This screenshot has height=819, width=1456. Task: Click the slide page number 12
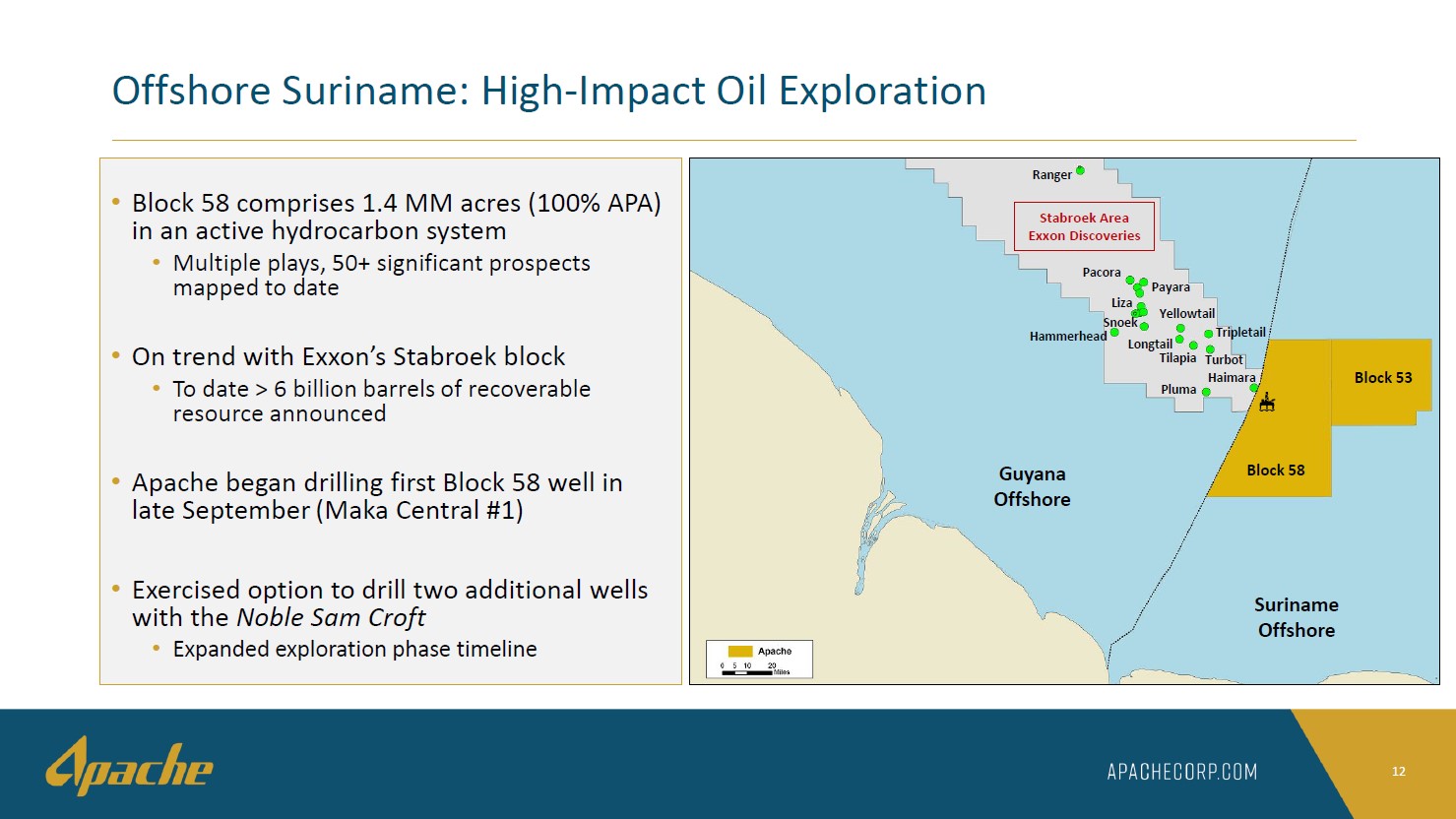coord(1398,772)
